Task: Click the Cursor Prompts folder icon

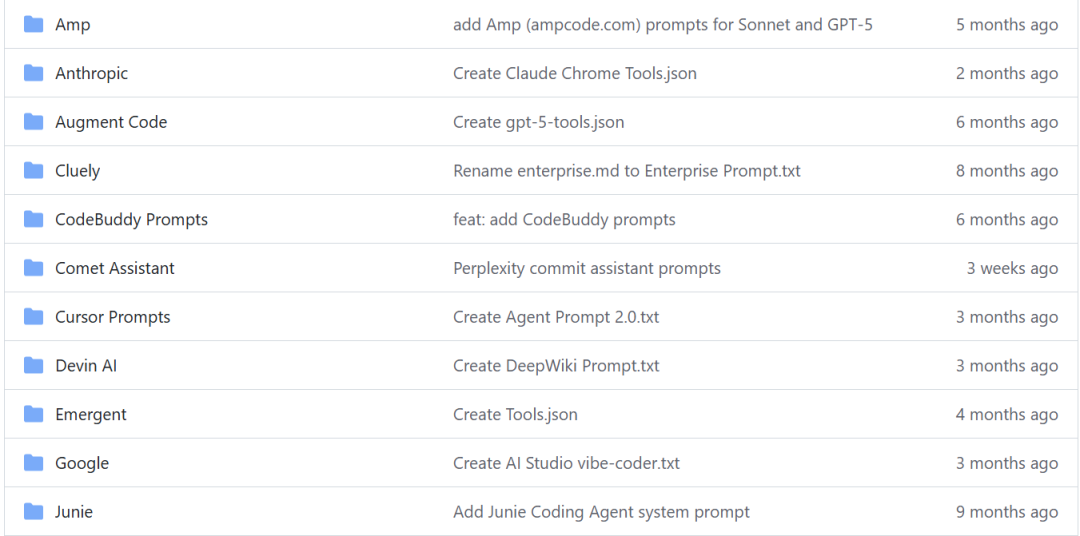Action: [x=34, y=317]
